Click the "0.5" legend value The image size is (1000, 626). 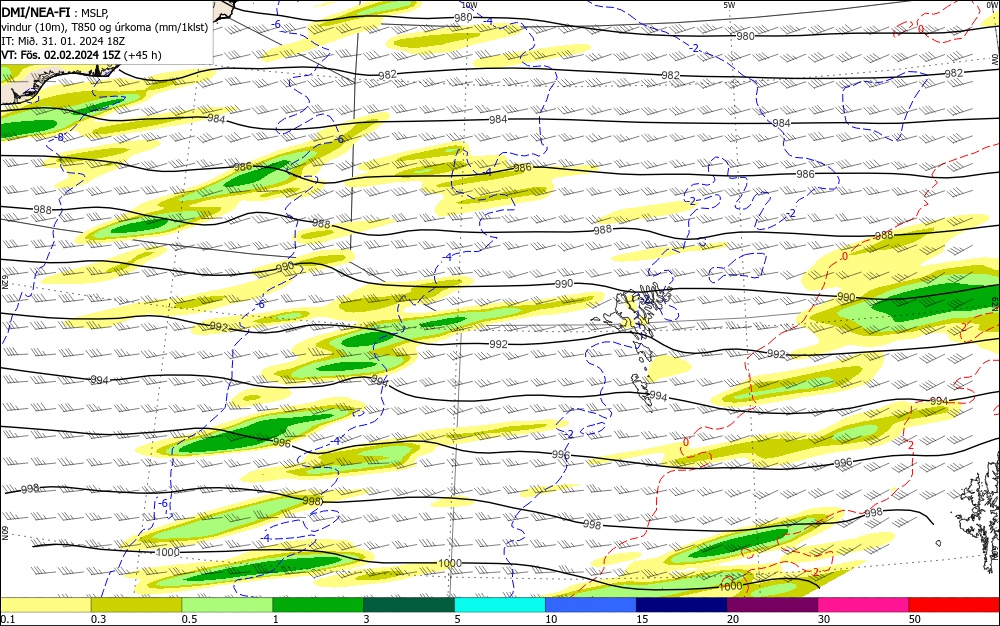[189, 619]
